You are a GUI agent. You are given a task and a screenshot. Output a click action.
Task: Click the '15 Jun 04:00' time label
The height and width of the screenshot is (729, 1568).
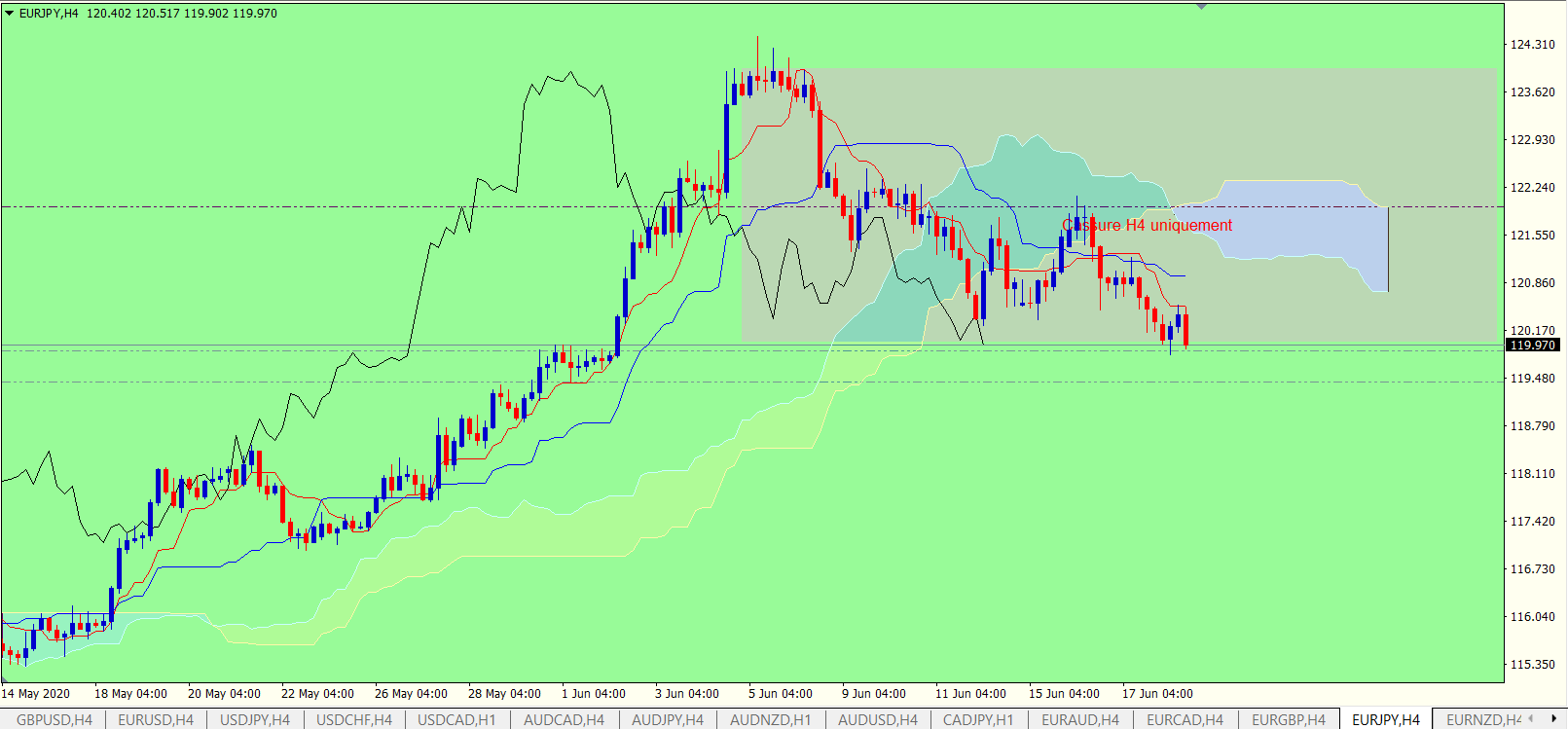pyautogui.click(x=1064, y=694)
